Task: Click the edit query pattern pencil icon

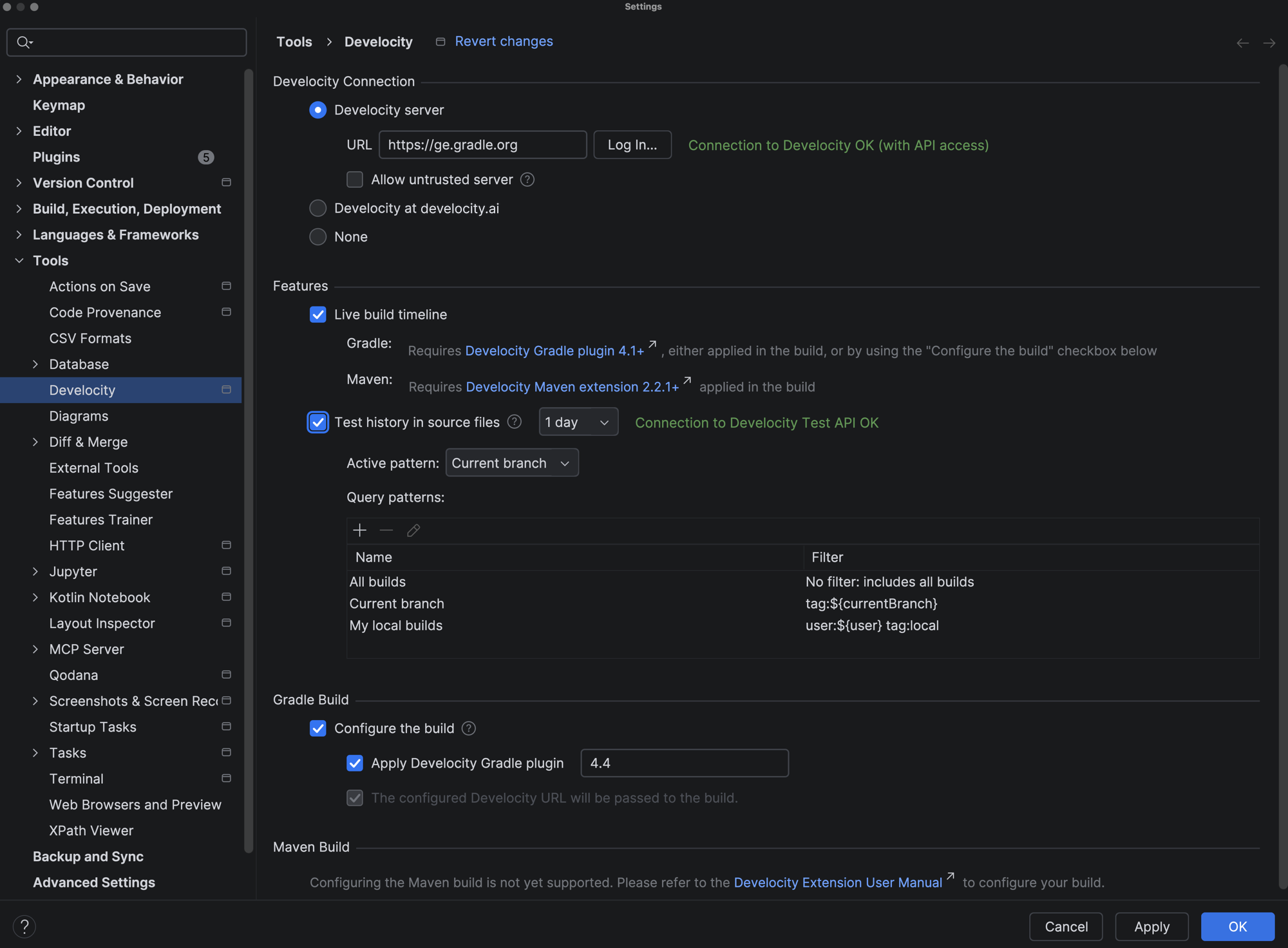Action: pyautogui.click(x=413, y=530)
